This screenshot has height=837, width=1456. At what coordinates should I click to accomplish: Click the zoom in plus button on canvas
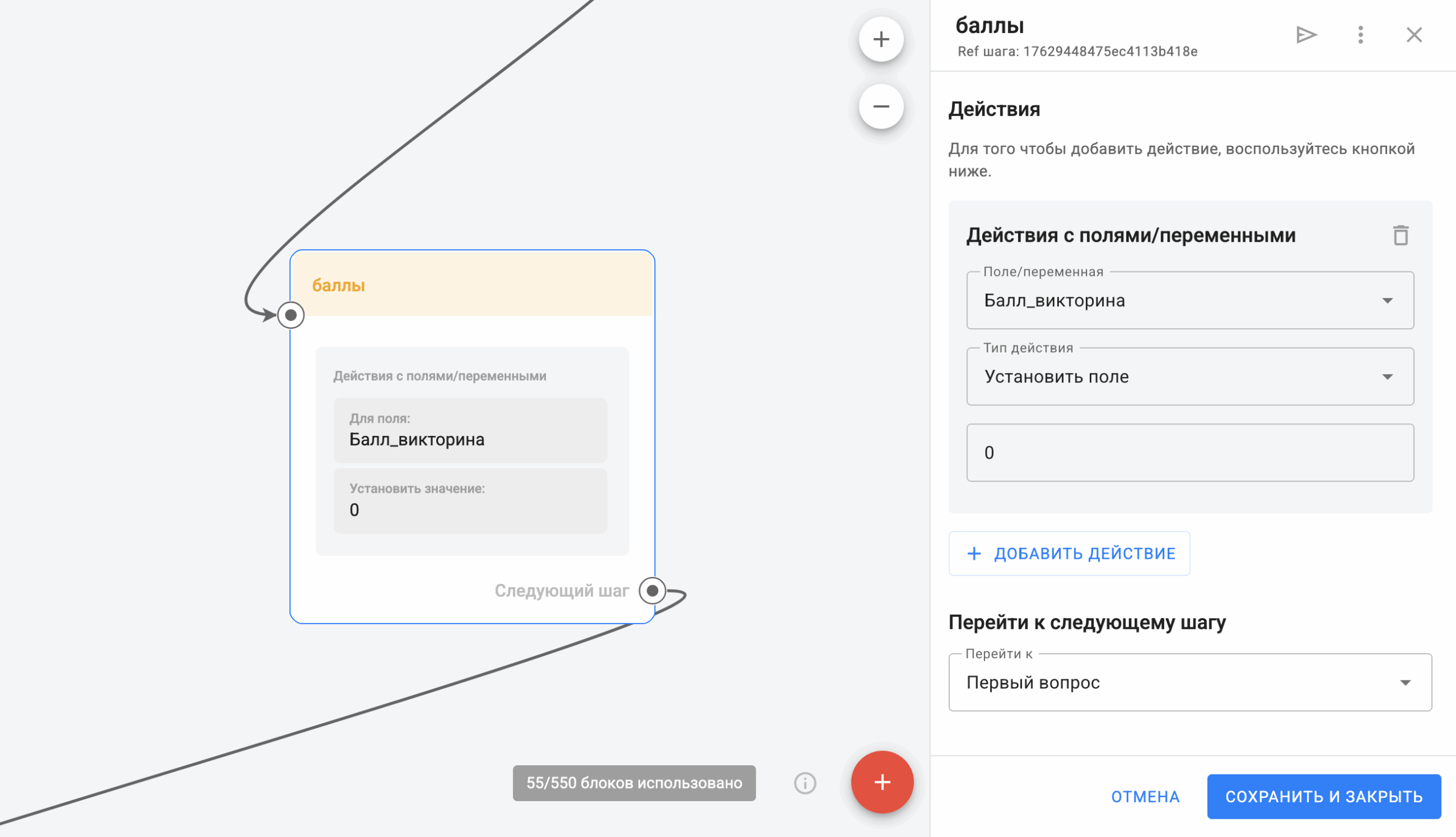click(881, 39)
